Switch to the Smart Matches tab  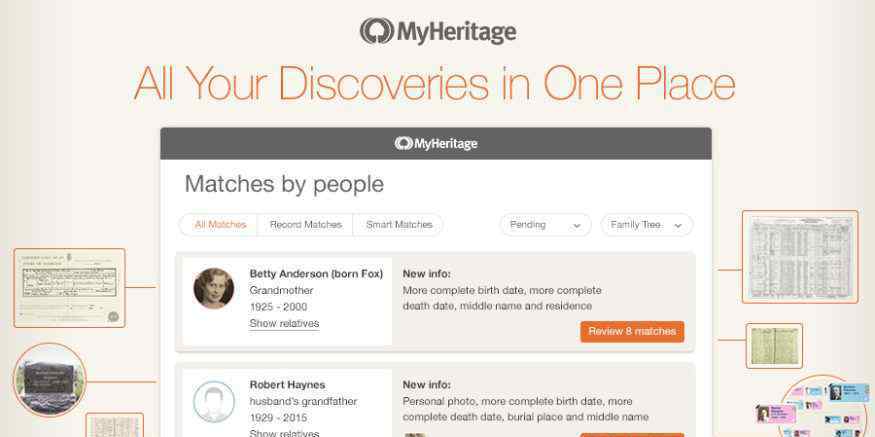(399, 224)
